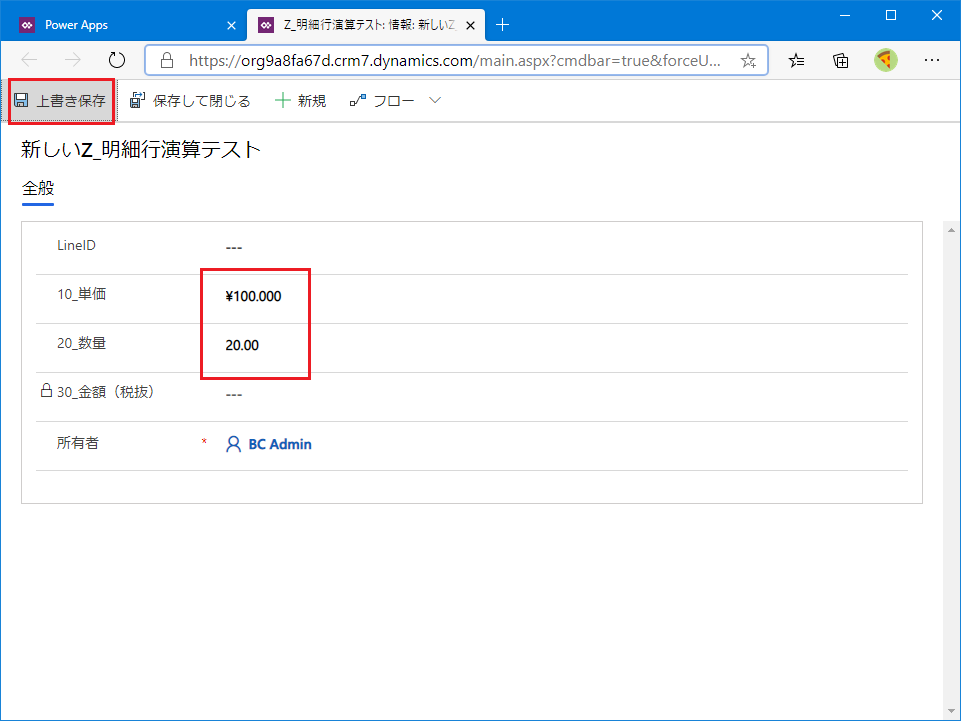Open the BC Admin owner link
This screenshot has width=961, height=721.
pyautogui.click(x=280, y=444)
